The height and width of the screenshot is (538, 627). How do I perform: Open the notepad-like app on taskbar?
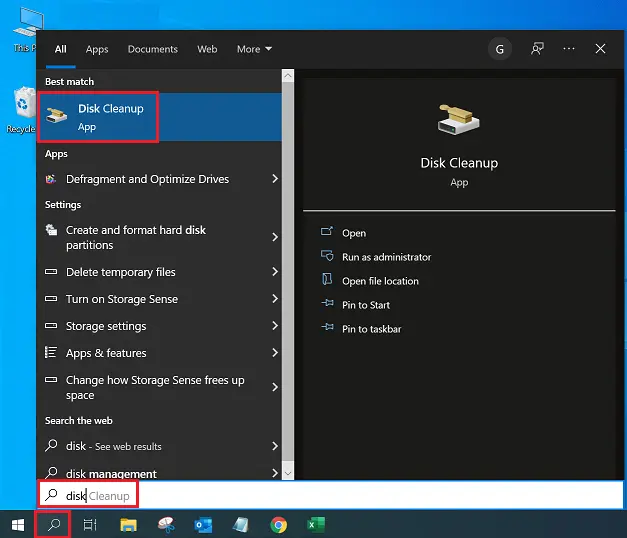click(x=241, y=525)
